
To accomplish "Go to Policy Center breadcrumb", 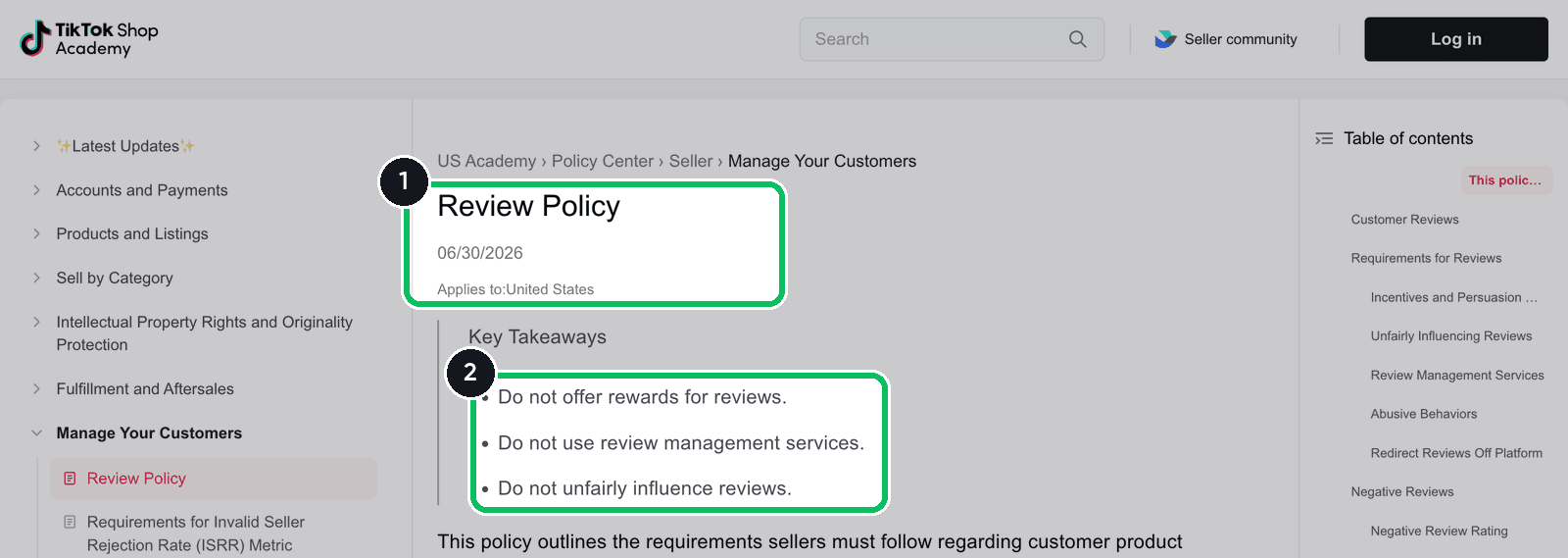I will tap(603, 161).
